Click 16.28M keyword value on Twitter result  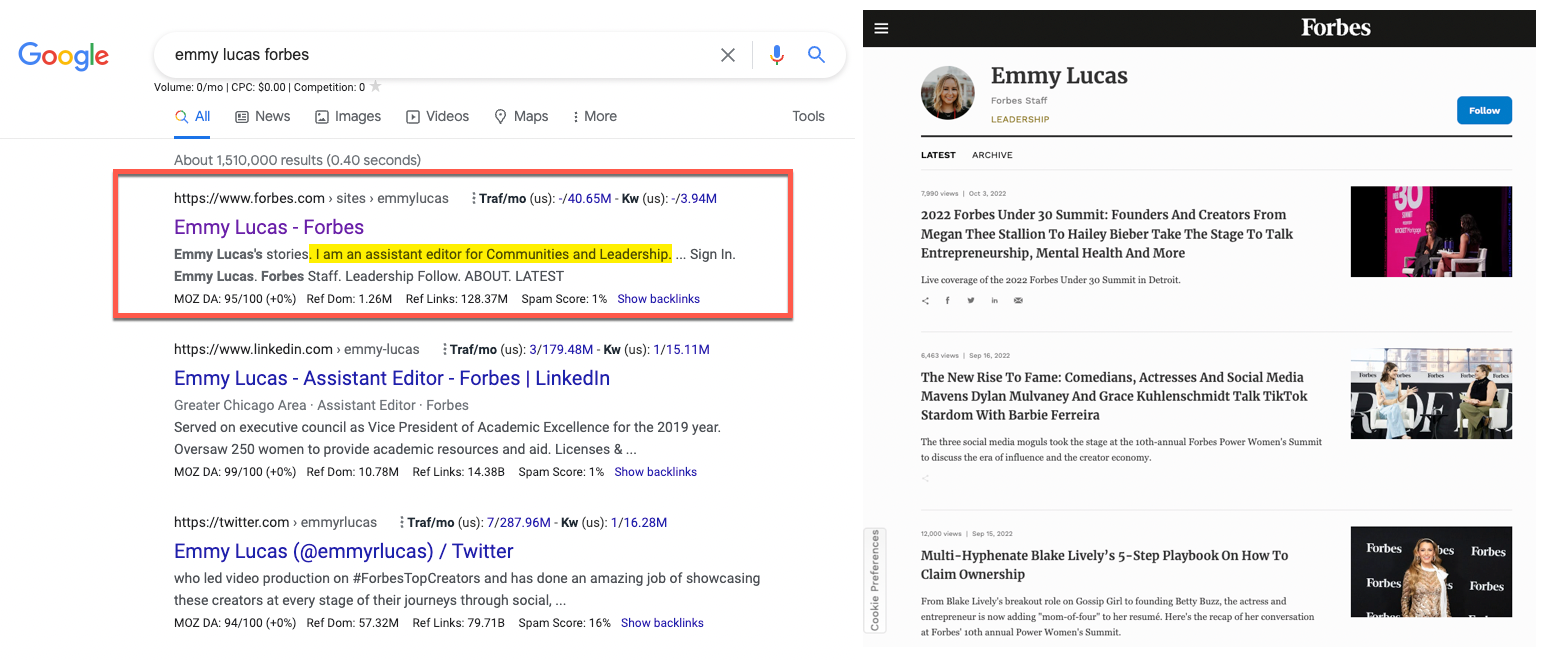coord(645,522)
